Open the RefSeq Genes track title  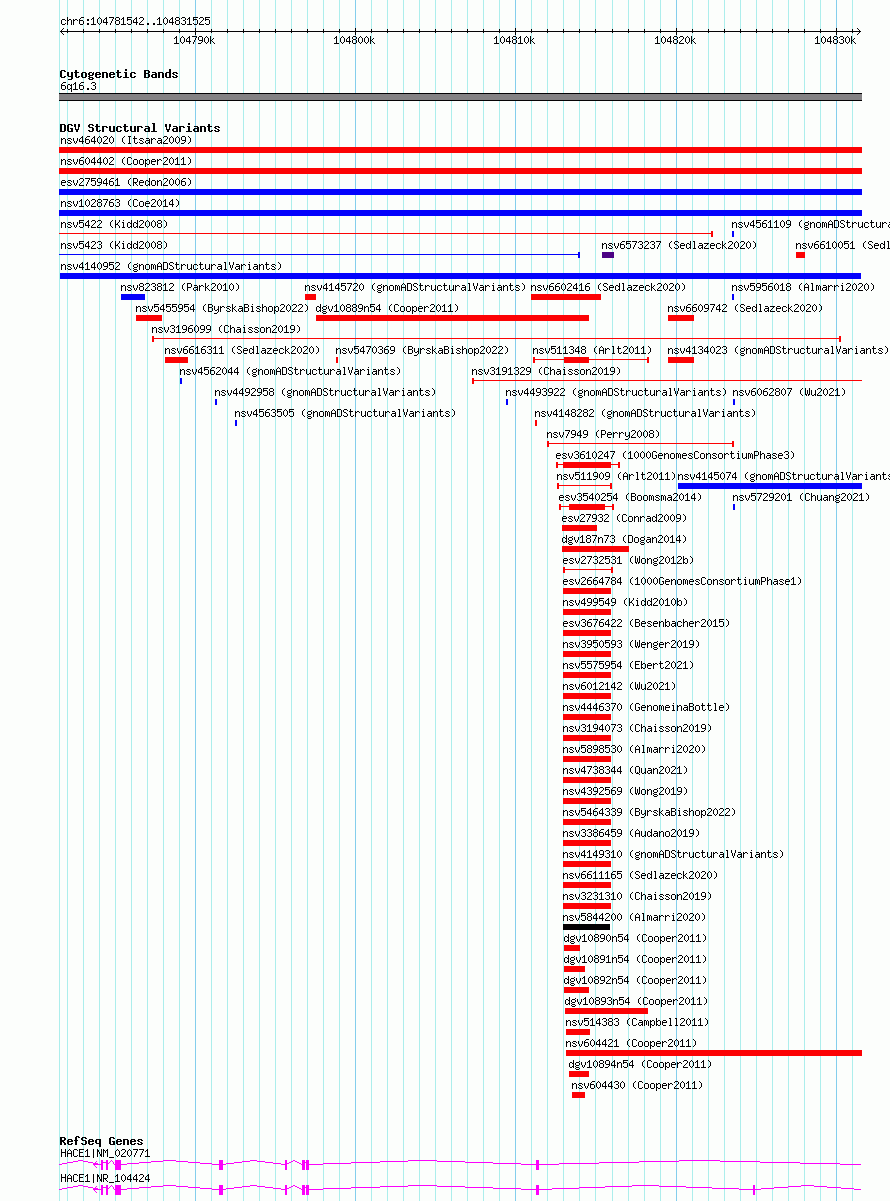(101, 1141)
